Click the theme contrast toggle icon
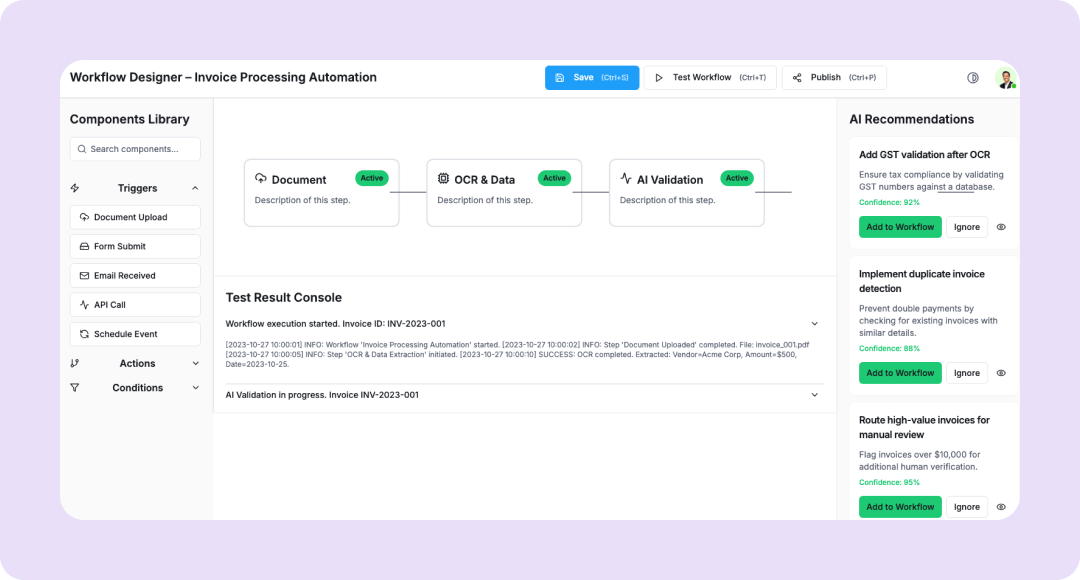The height and width of the screenshot is (580, 1080). coord(973,78)
